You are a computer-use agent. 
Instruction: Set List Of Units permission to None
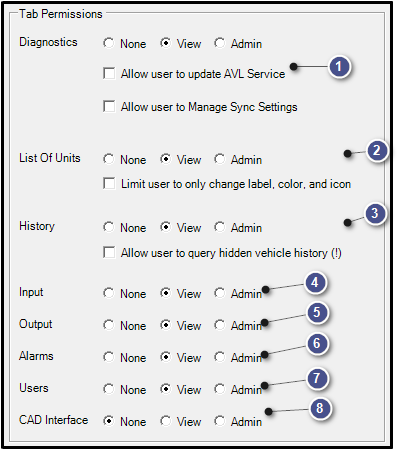click(109, 159)
